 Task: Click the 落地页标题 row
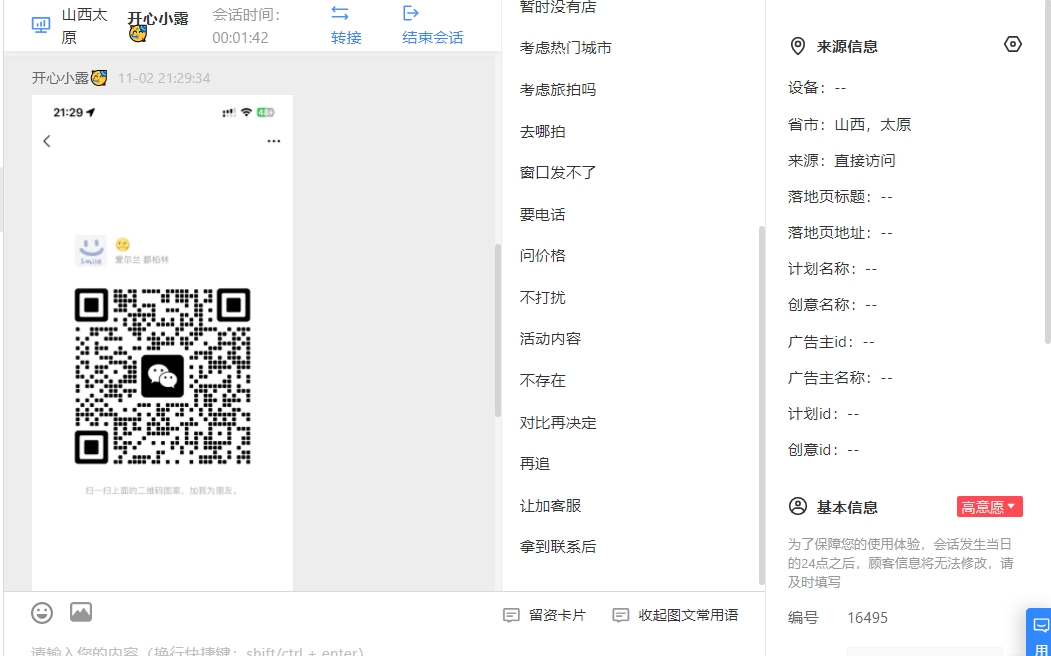pyautogui.click(x=840, y=197)
